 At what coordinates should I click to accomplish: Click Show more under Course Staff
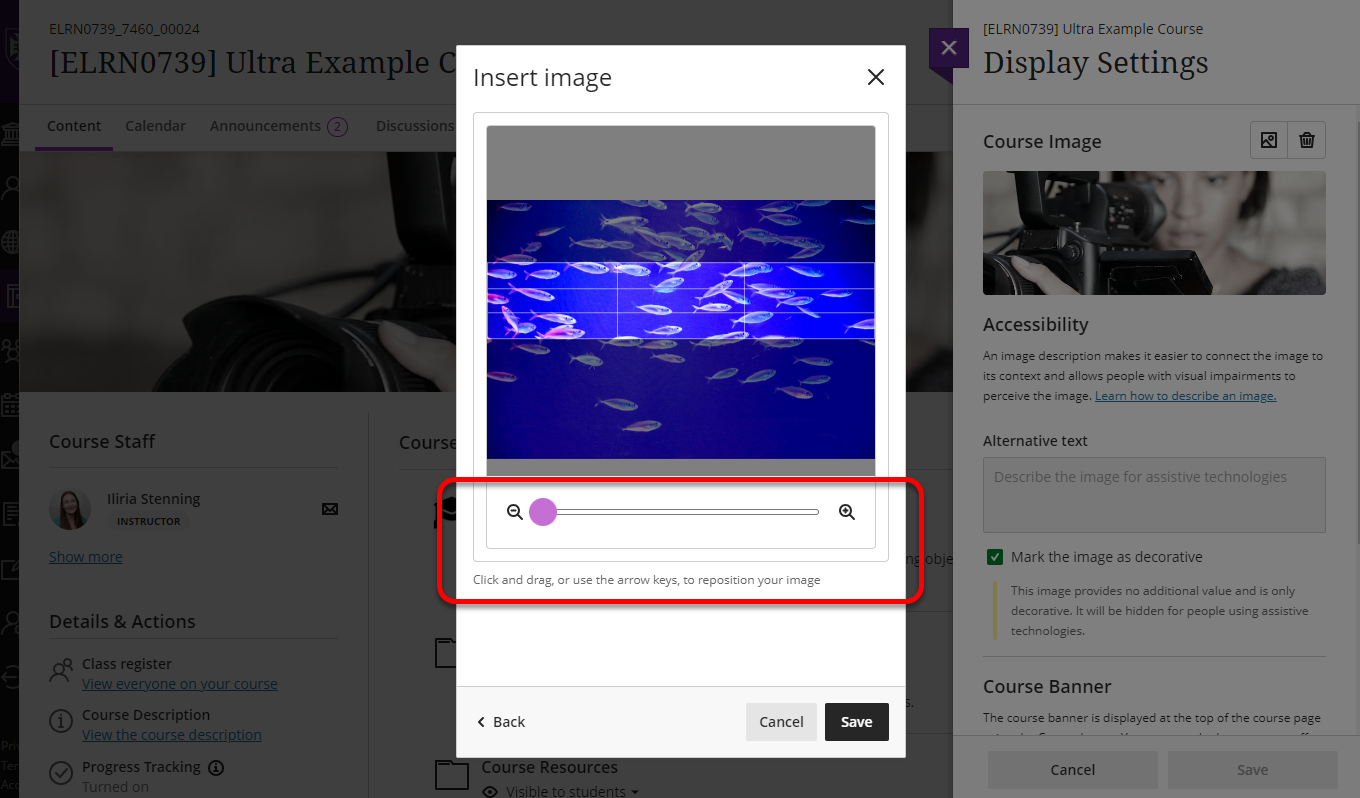point(86,557)
